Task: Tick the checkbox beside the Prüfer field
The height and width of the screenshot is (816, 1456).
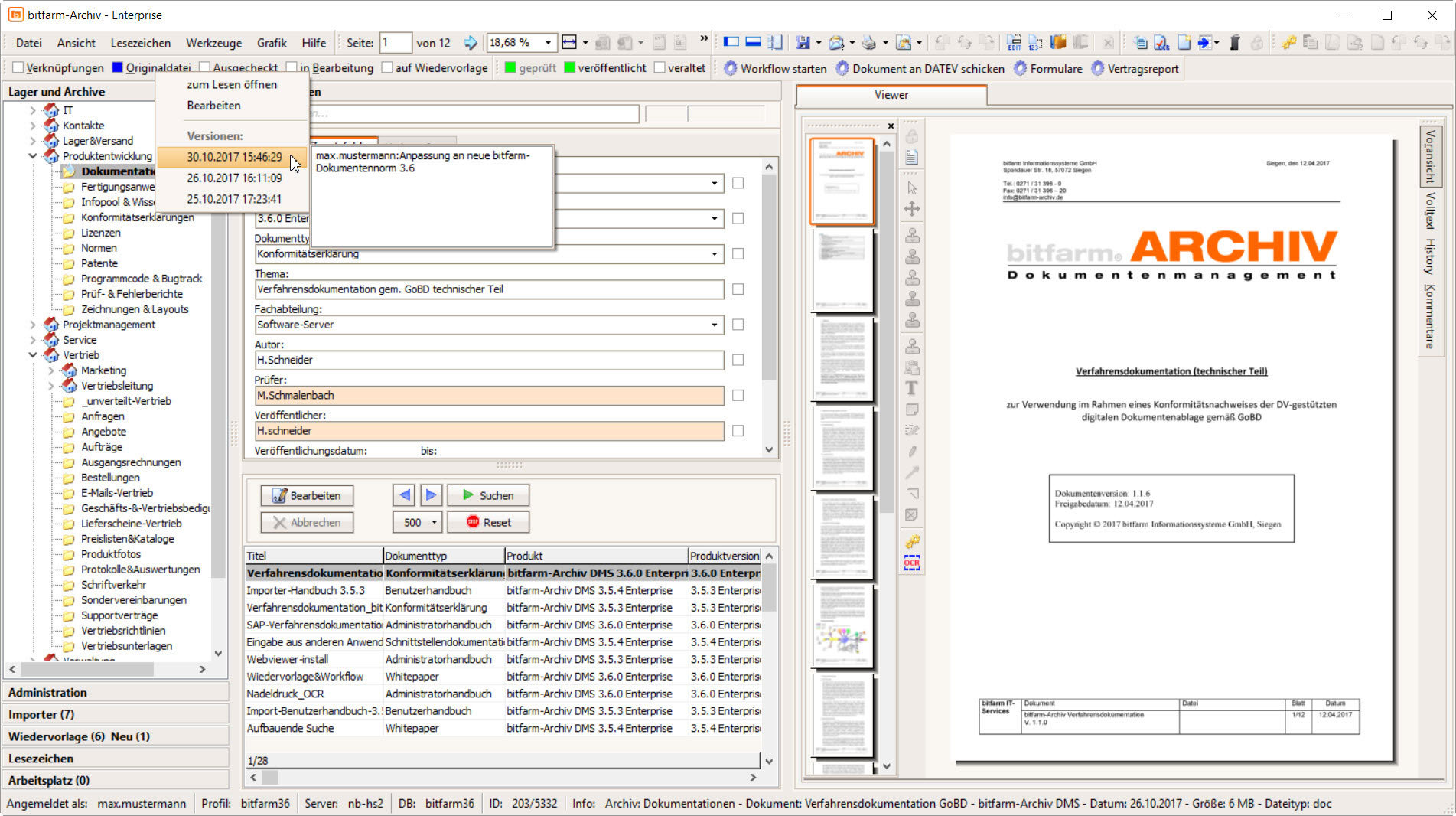Action: tap(738, 396)
